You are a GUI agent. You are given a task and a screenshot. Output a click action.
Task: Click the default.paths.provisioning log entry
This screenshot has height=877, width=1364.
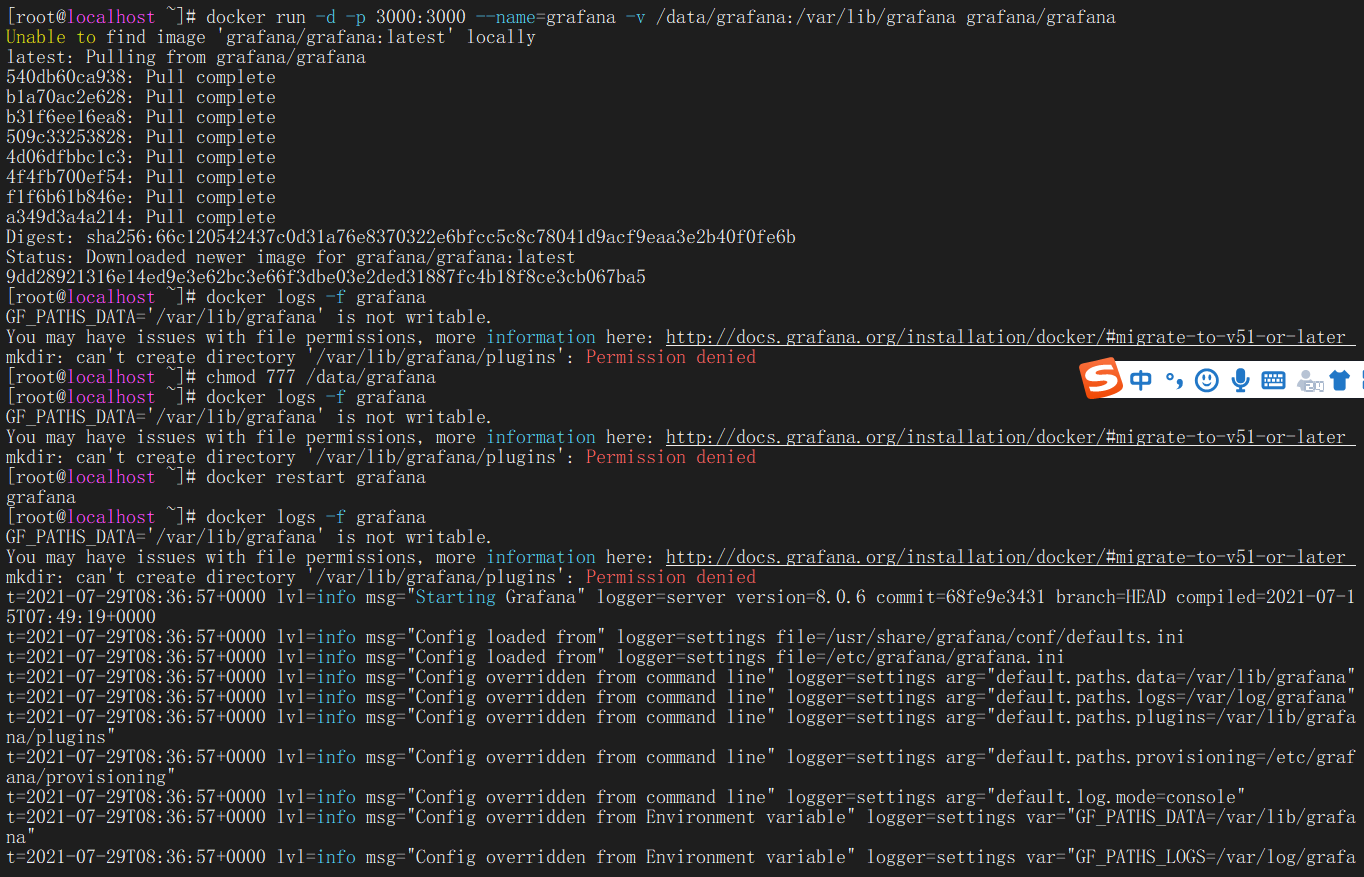681,767
